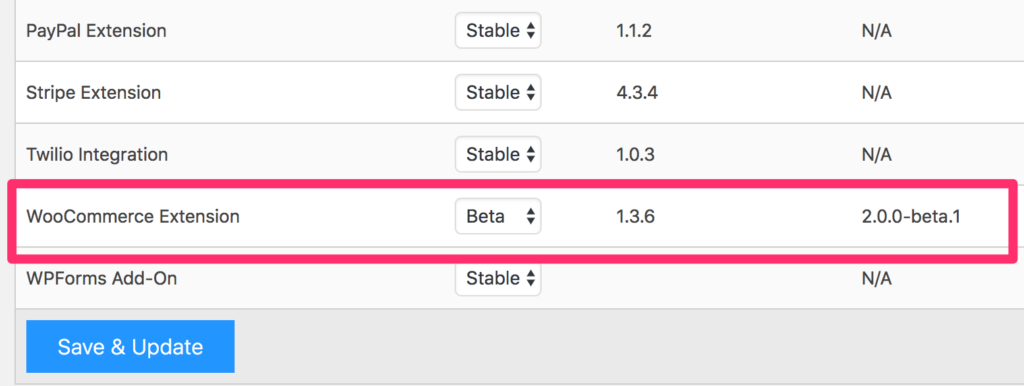Select the Stripe Extension row label
Viewport: 1024px width, 386px height.
pyautogui.click(x=93, y=92)
